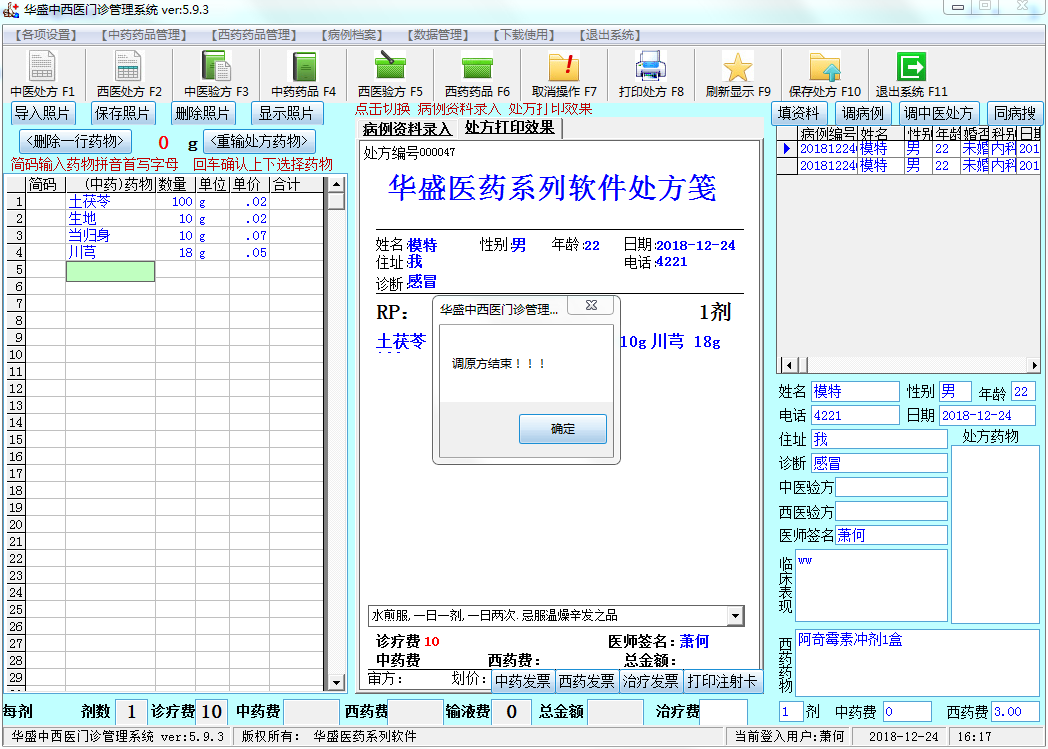
Task: Click 西药药物 text area with 阿奇霉素
Action: click(917, 662)
